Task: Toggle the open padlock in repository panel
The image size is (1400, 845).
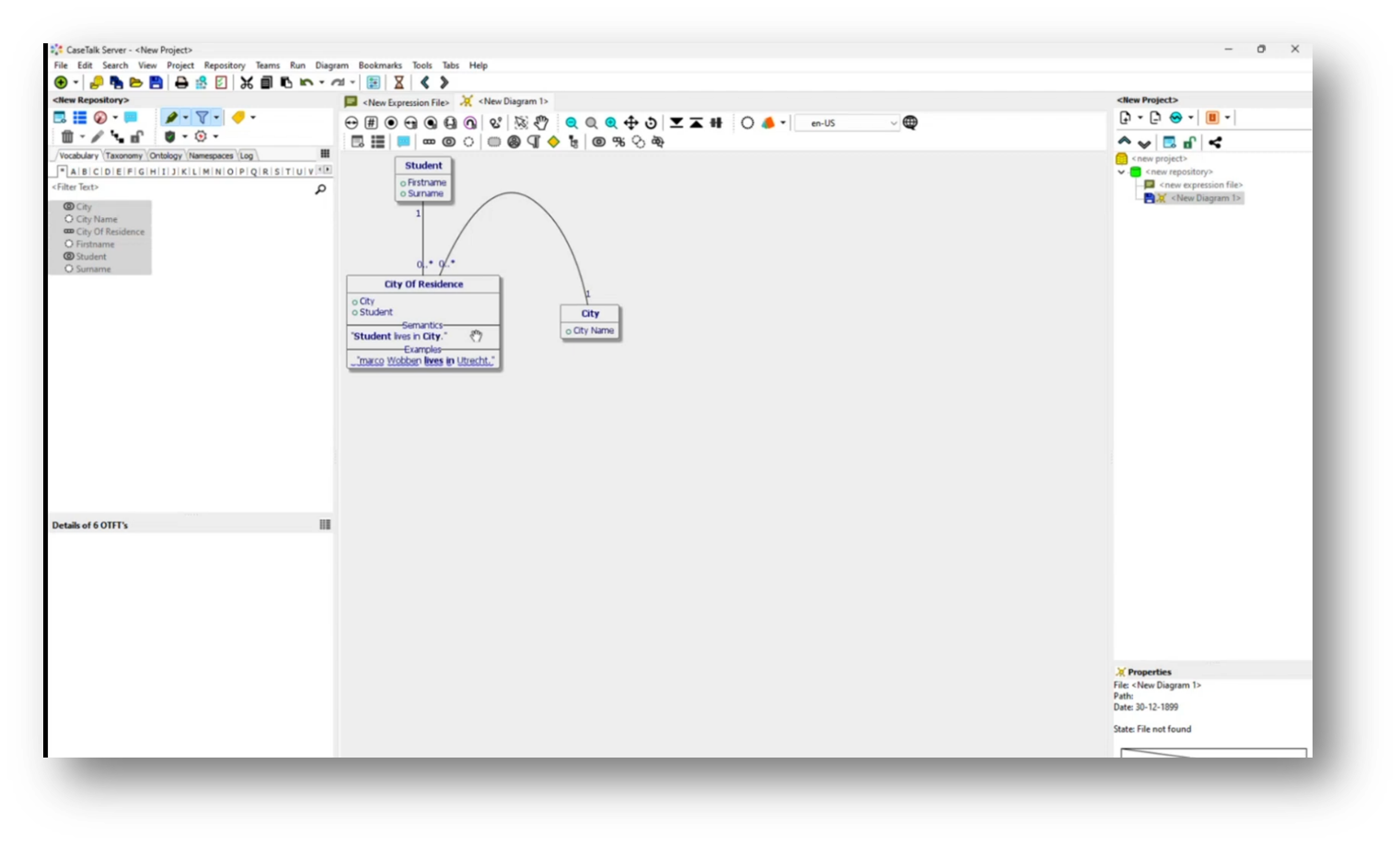Action: coord(137,136)
